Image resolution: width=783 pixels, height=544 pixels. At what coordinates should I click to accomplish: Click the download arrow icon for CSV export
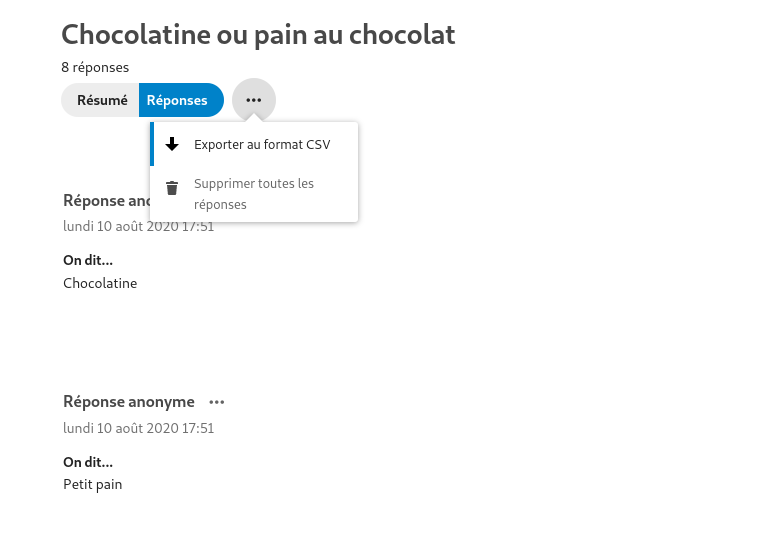pyautogui.click(x=172, y=144)
